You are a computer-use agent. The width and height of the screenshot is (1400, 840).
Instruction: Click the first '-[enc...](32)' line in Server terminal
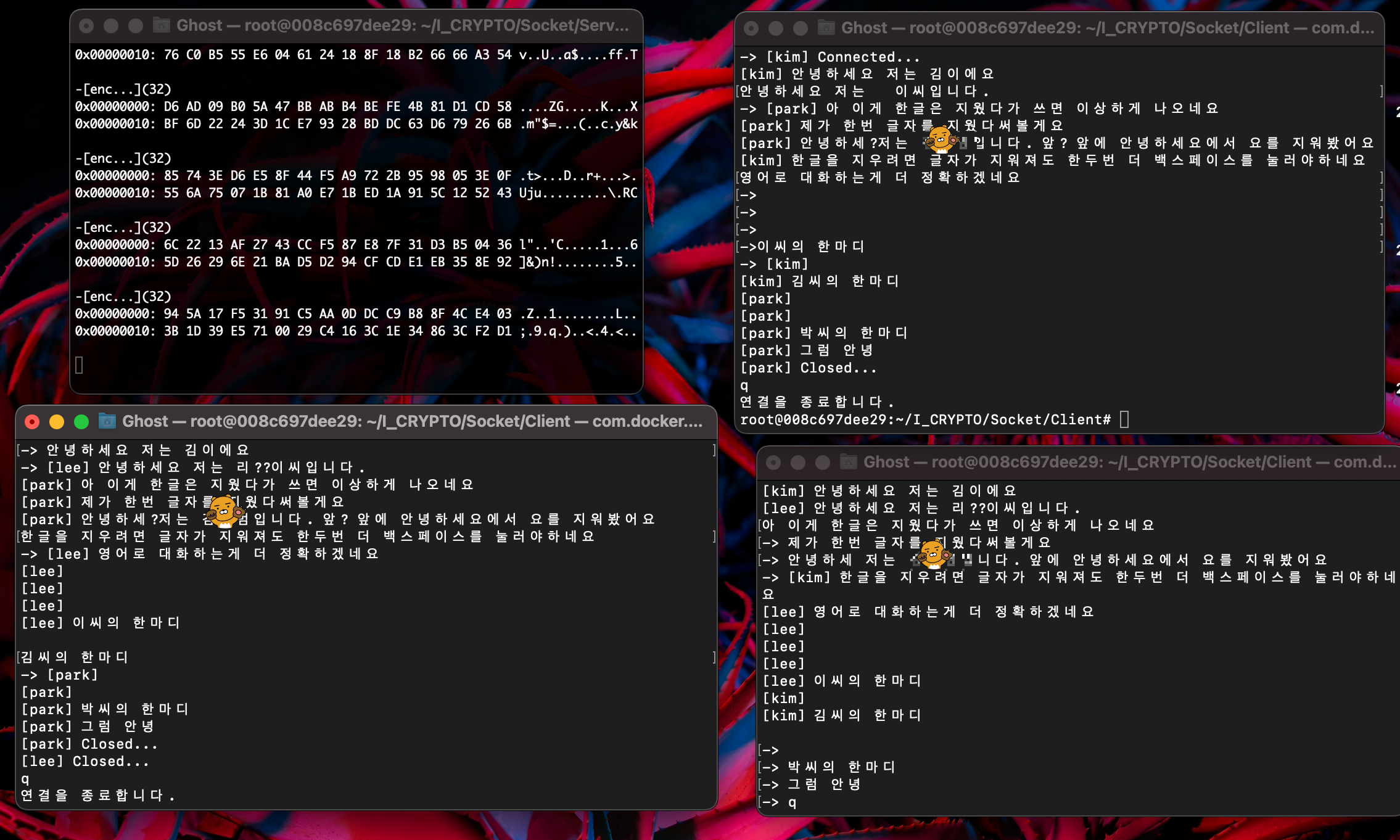point(123,89)
